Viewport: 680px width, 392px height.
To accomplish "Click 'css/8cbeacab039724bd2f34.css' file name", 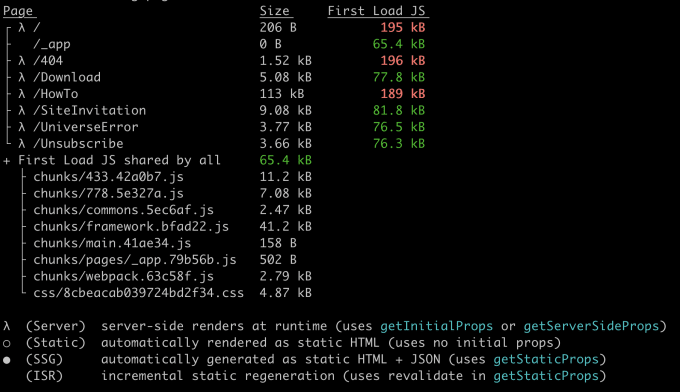I will [x=139, y=293].
